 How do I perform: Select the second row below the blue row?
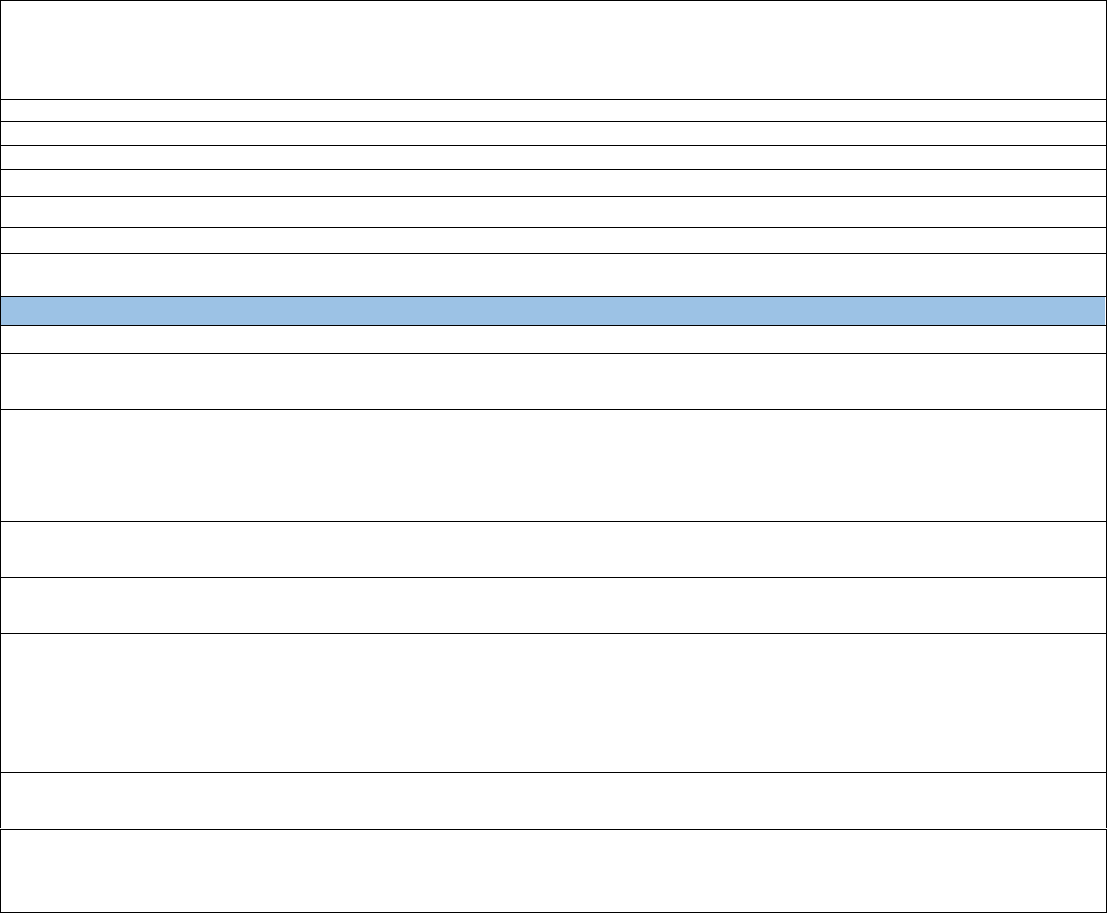[553, 381]
